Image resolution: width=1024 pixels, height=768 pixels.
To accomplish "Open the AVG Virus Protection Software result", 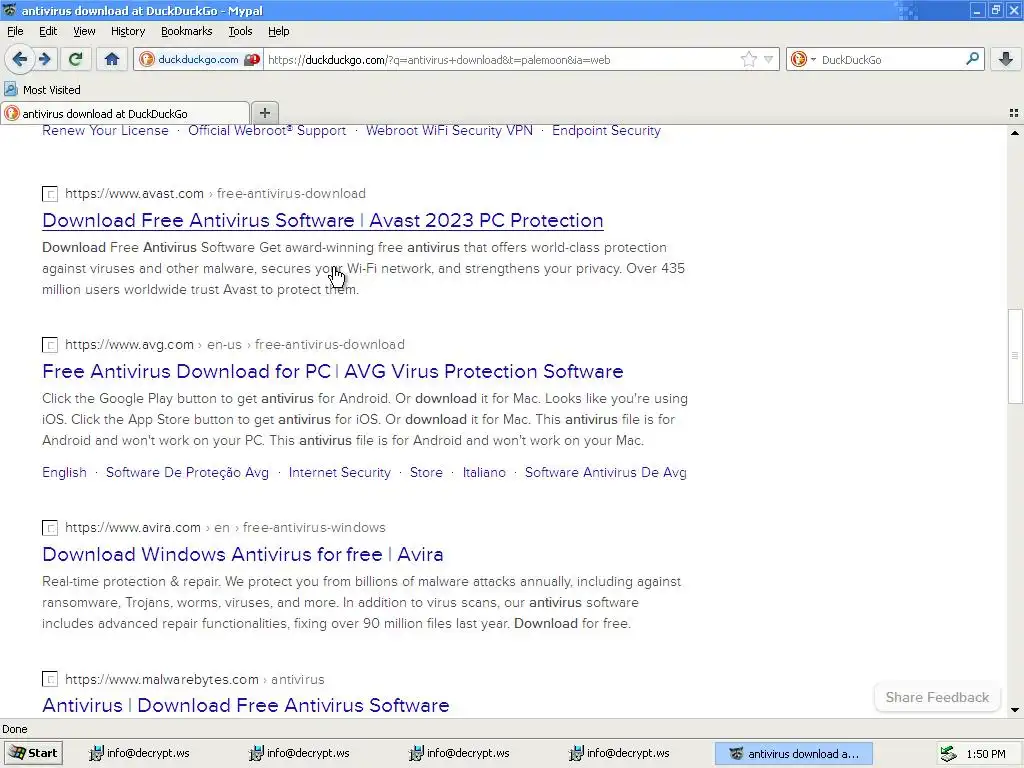I will (332, 371).
